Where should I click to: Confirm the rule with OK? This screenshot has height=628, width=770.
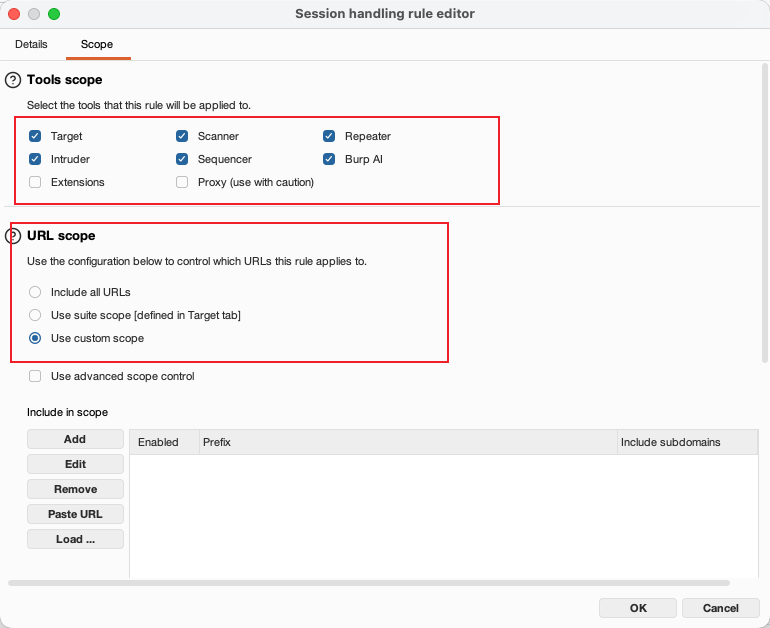click(x=638, y=608)
